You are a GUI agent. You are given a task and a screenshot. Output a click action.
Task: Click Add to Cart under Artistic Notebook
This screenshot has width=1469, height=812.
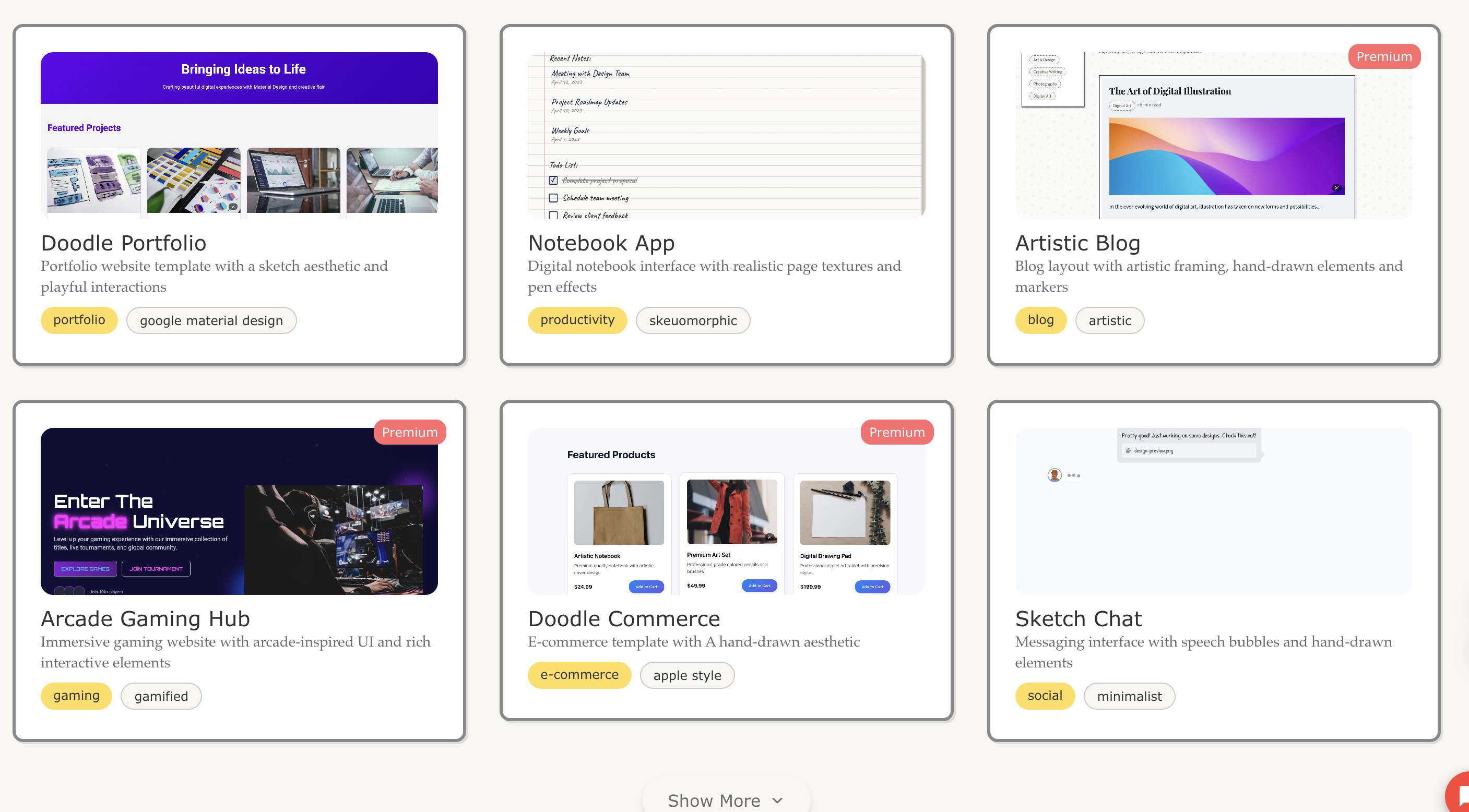[x=646, y=586]
